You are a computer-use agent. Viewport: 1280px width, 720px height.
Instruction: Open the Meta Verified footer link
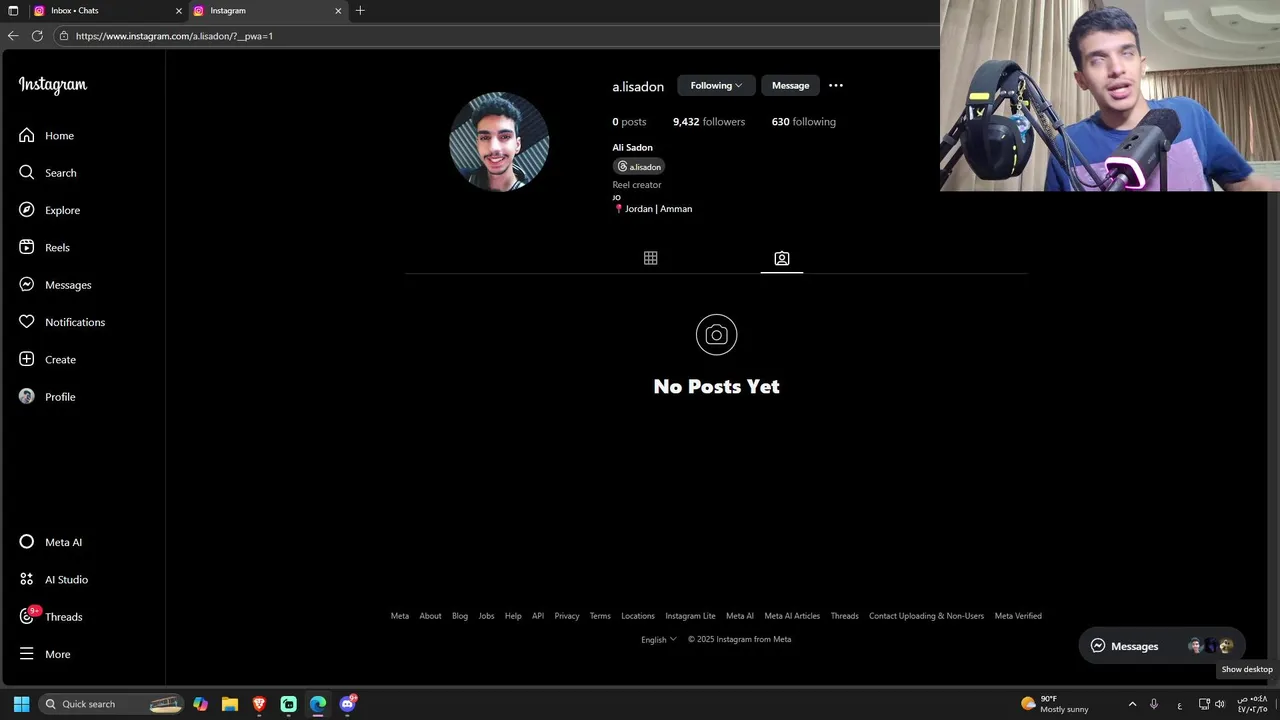point(1018,616)
